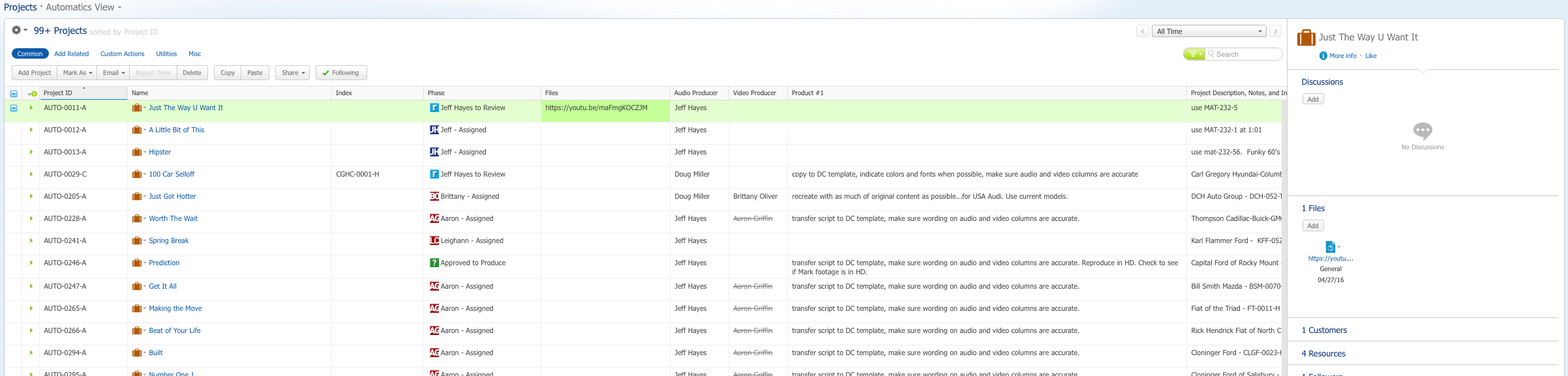Viewport: 1568px width, 376px height.
Task: Switch to the Add Related tab
Action: (x=72, y=54)
